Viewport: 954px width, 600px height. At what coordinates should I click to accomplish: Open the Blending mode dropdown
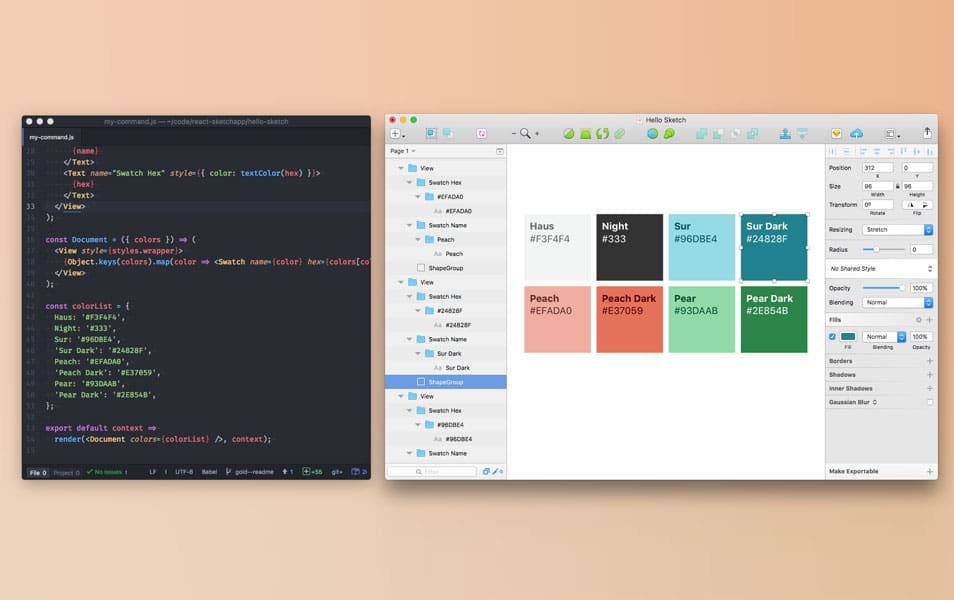point(896,302)
